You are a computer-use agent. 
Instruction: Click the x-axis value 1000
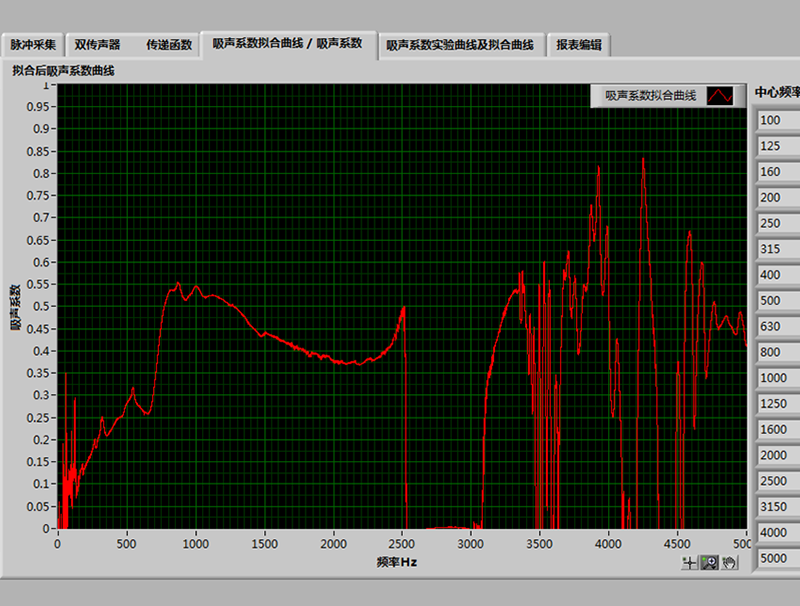(195, 544)
